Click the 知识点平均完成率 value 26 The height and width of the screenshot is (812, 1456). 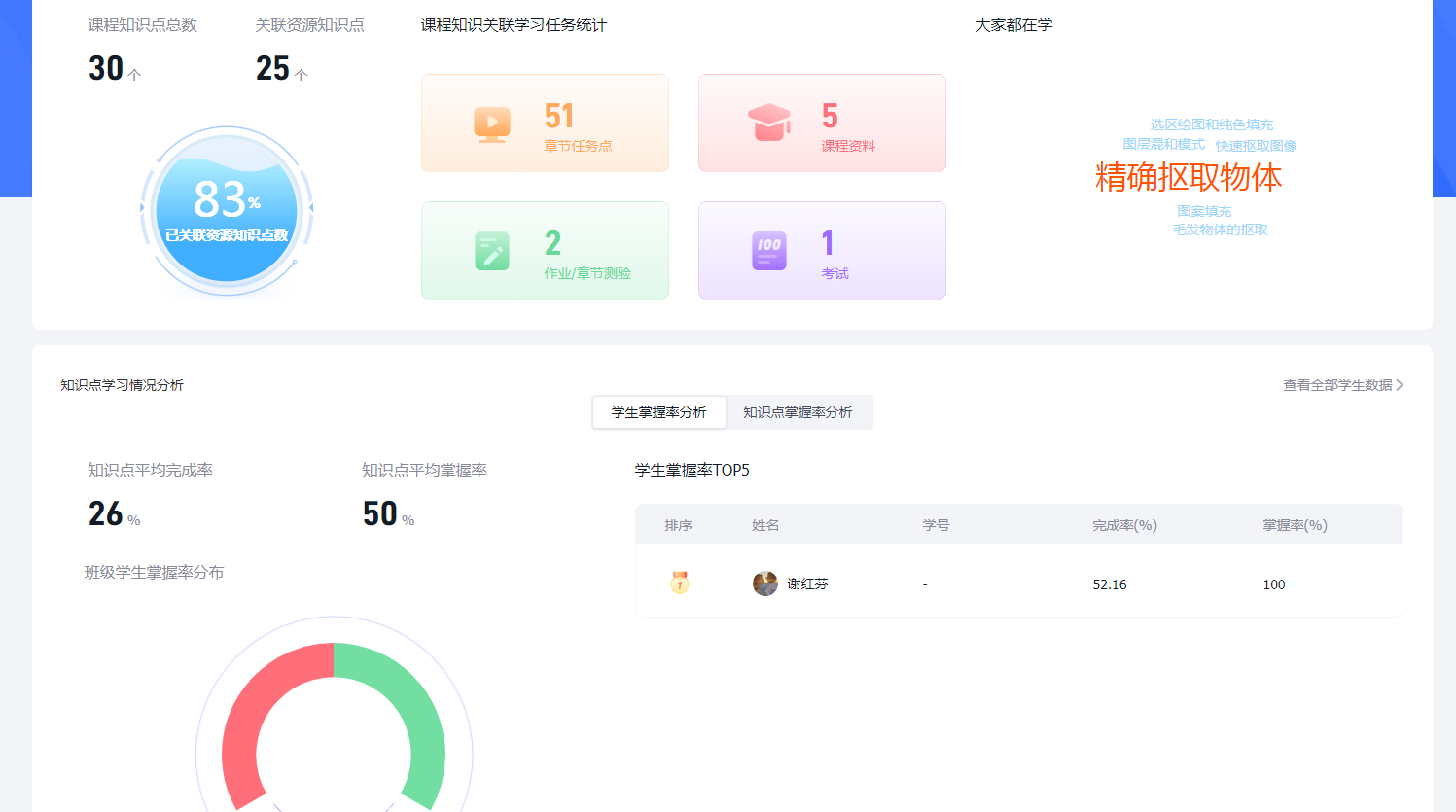pyautogui.click(x=106, y=513)
